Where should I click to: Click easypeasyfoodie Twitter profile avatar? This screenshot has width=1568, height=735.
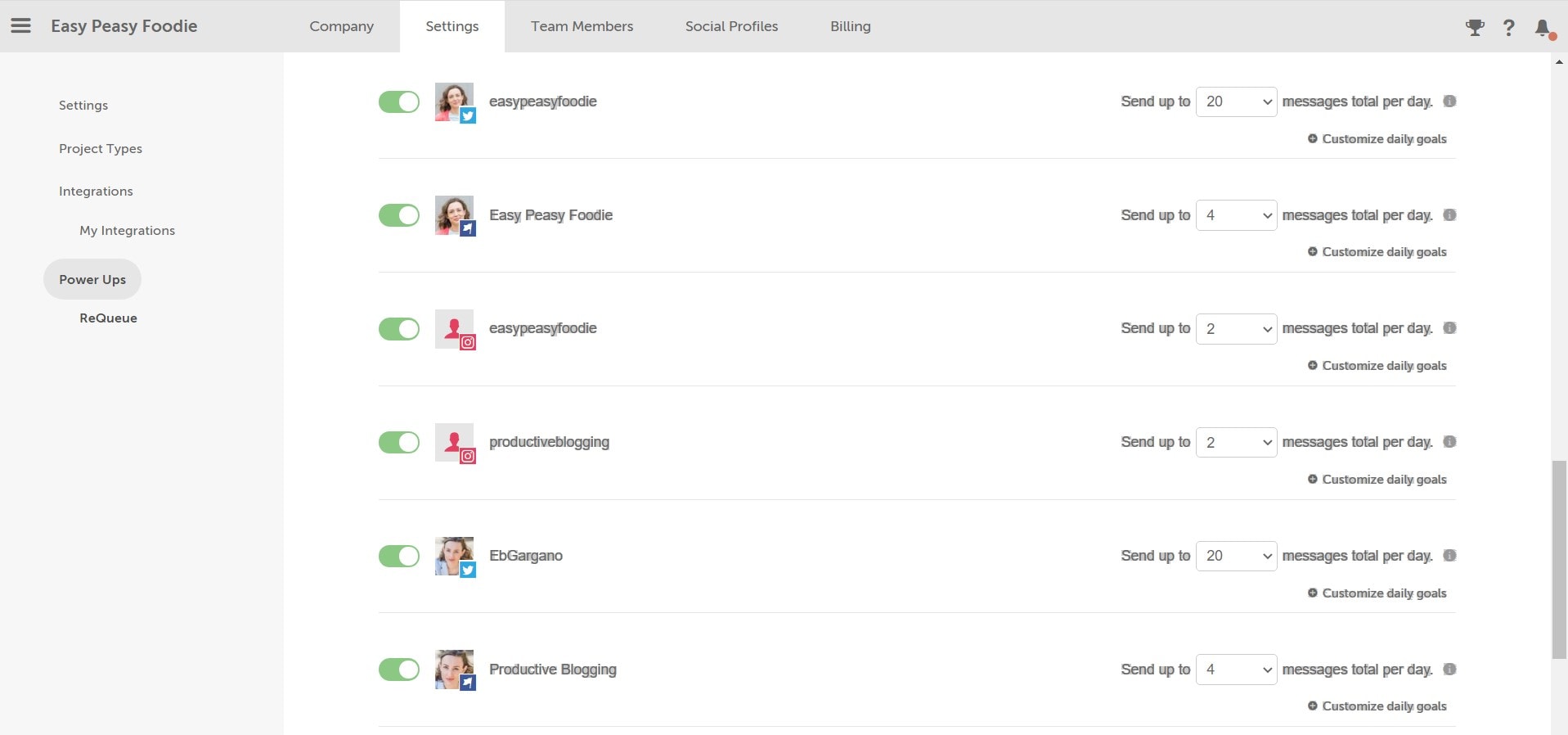click(455, 102)
